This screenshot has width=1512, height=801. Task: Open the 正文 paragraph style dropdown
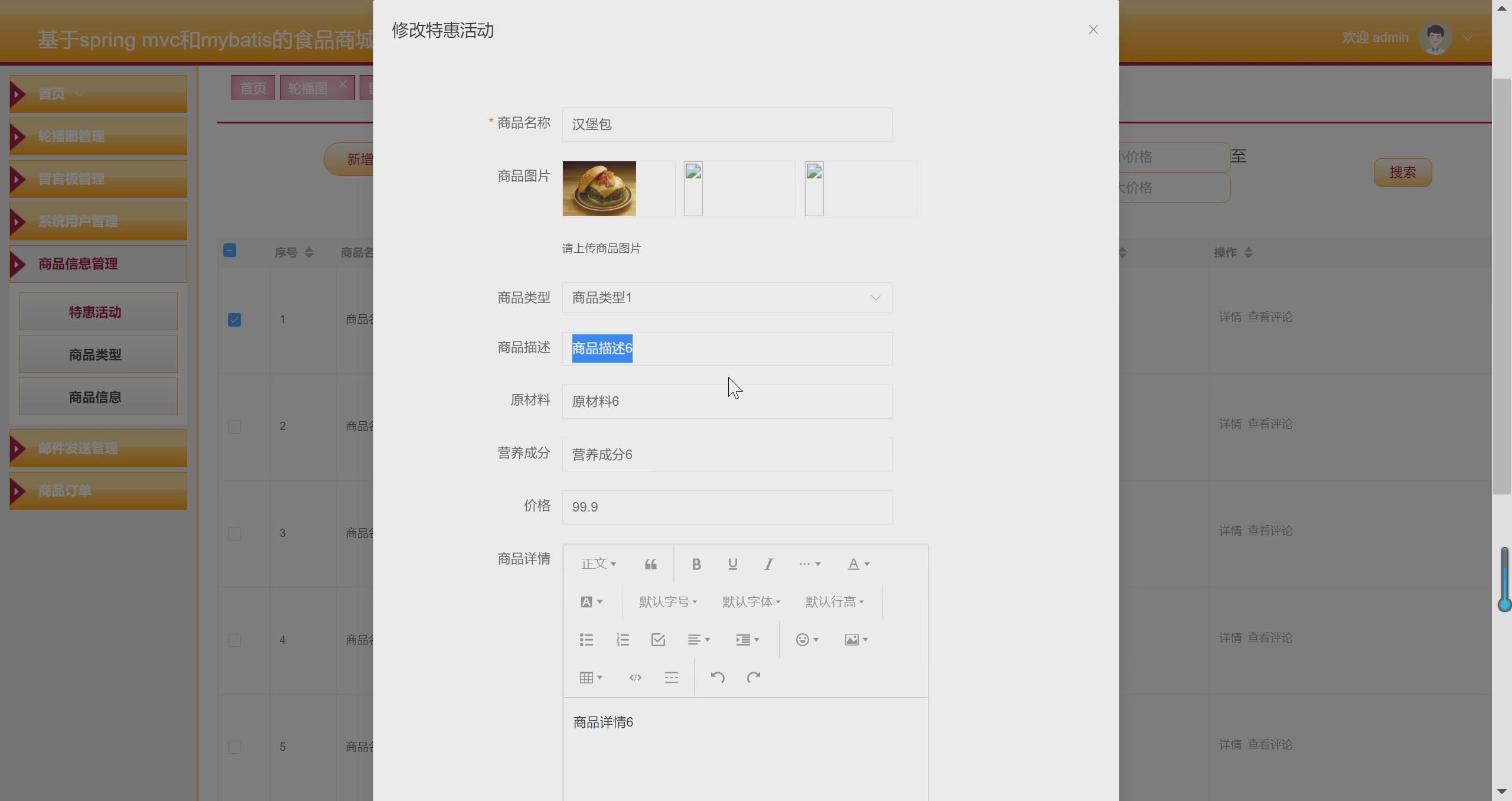(x=599, y=564)
